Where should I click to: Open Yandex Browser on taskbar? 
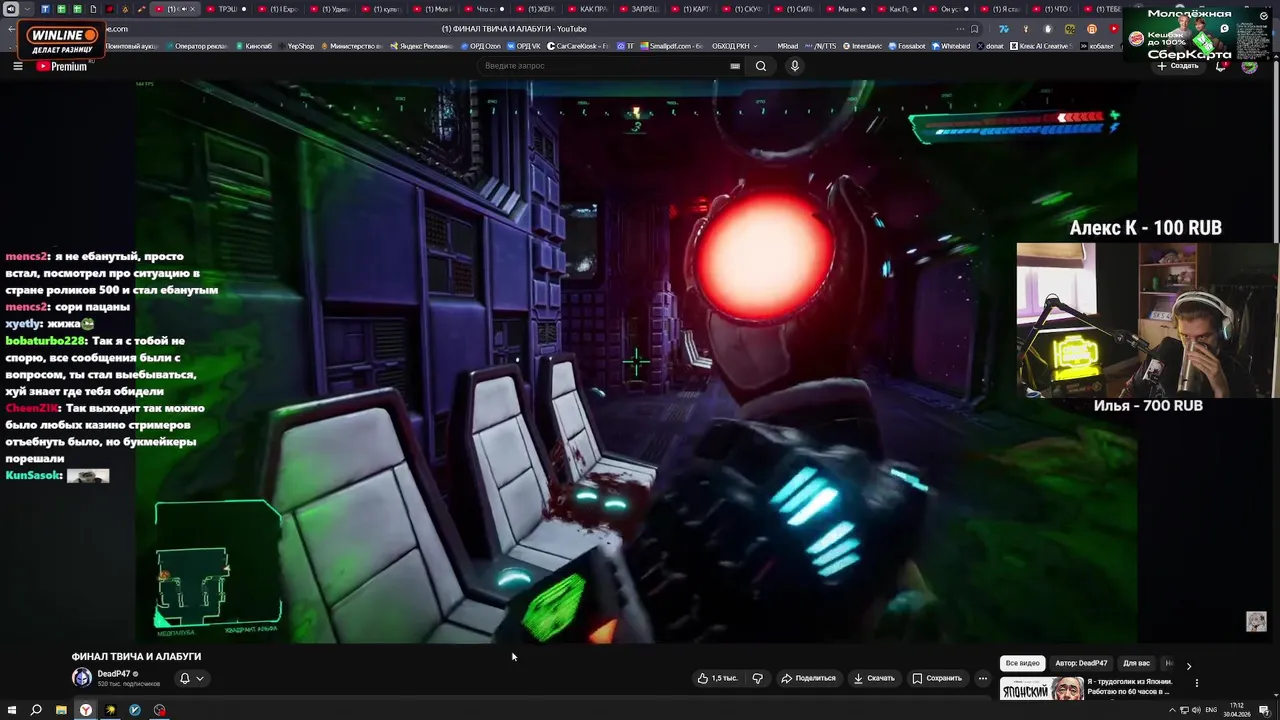86,710
